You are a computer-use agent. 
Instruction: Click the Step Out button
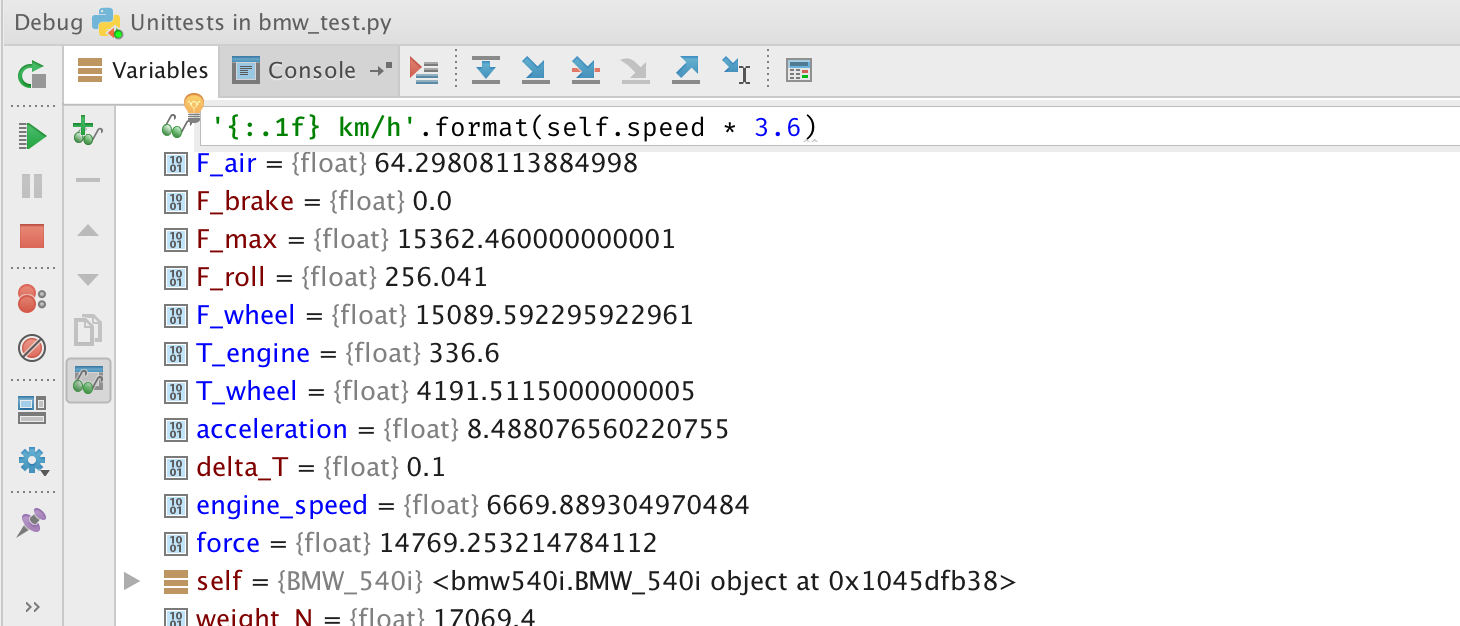[x=686, y=70]
